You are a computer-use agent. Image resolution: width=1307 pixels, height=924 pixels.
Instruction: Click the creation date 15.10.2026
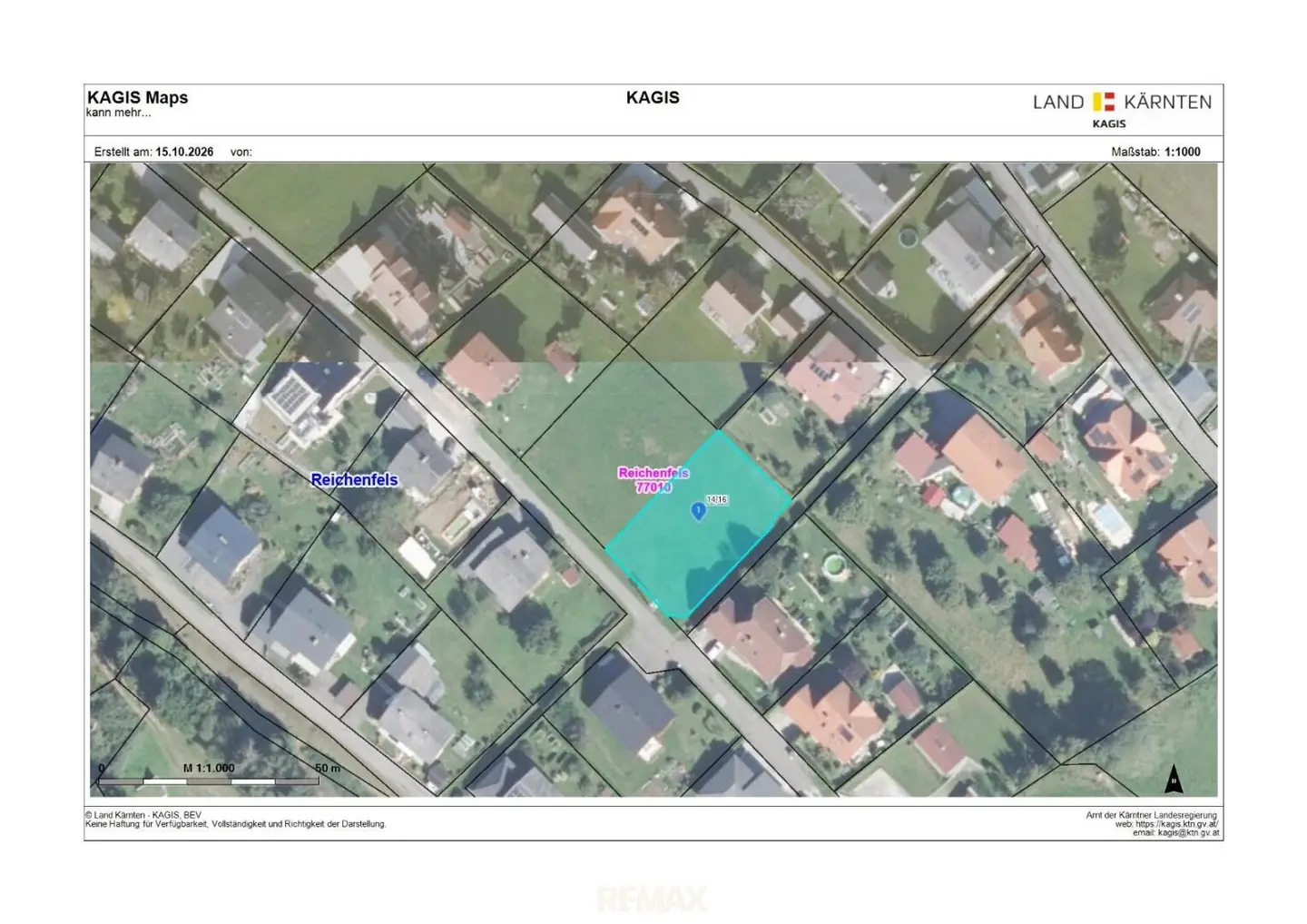184,152
